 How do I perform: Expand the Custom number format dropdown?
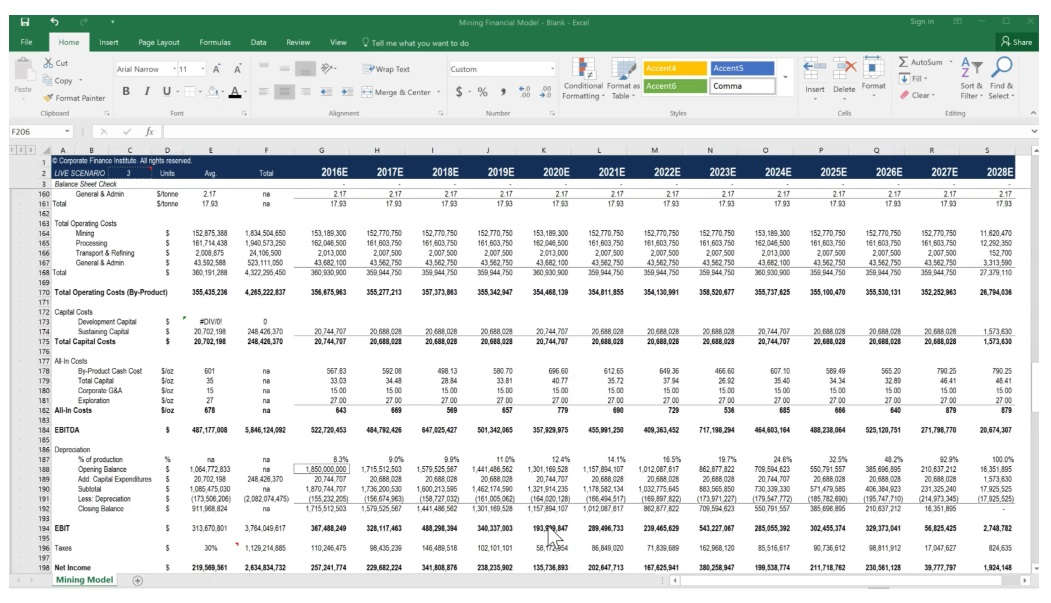(x=551, y=69)
